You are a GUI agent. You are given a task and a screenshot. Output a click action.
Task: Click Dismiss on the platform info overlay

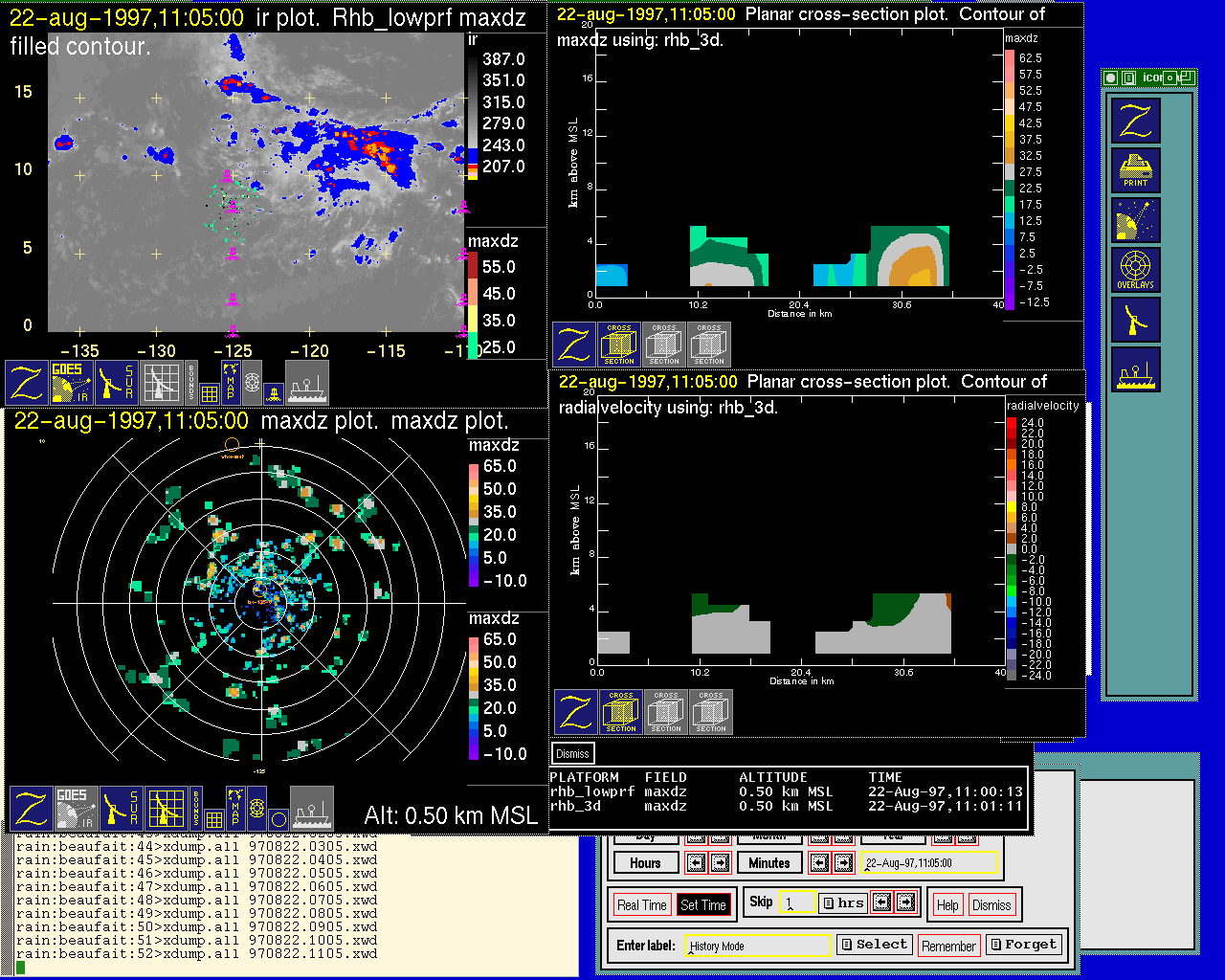[572, 753]
